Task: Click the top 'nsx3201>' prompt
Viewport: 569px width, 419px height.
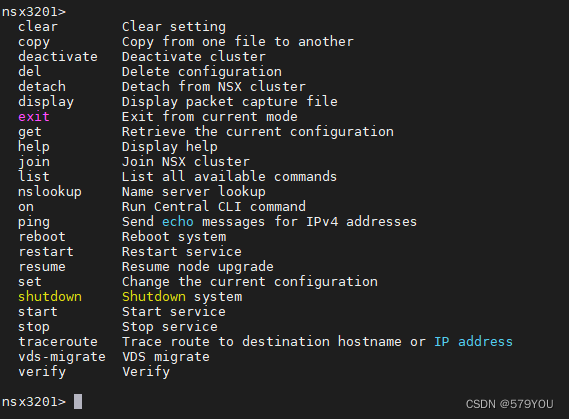Action: coord(34,12)
